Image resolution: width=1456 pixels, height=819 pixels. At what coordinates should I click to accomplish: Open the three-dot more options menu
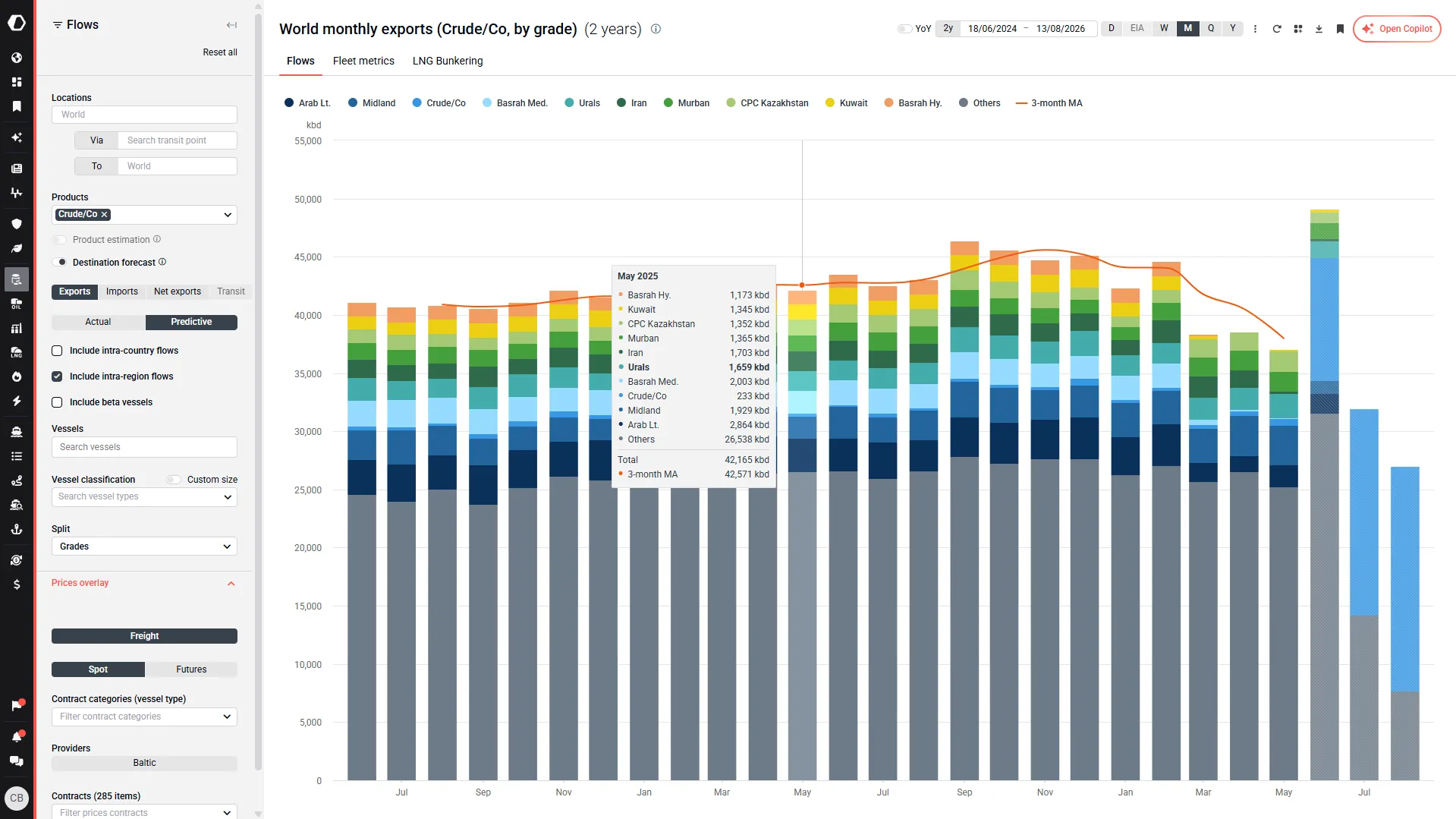click(1255, 29)
